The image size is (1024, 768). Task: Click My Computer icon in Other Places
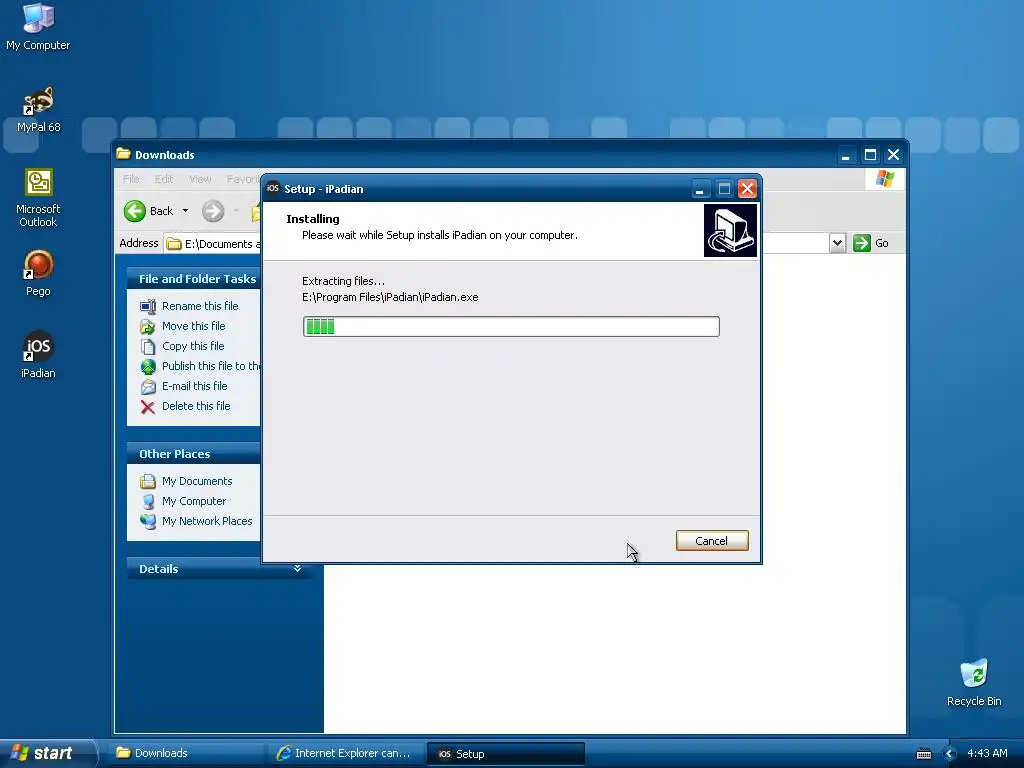click(148, 502)
